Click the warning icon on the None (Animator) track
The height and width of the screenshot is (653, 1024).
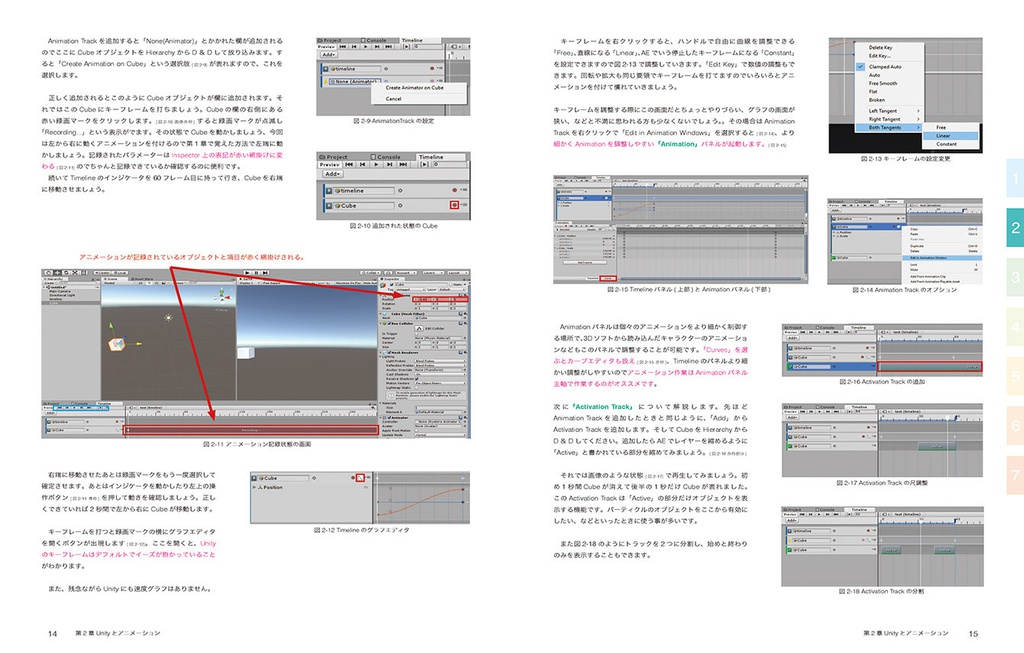(324, 81)
